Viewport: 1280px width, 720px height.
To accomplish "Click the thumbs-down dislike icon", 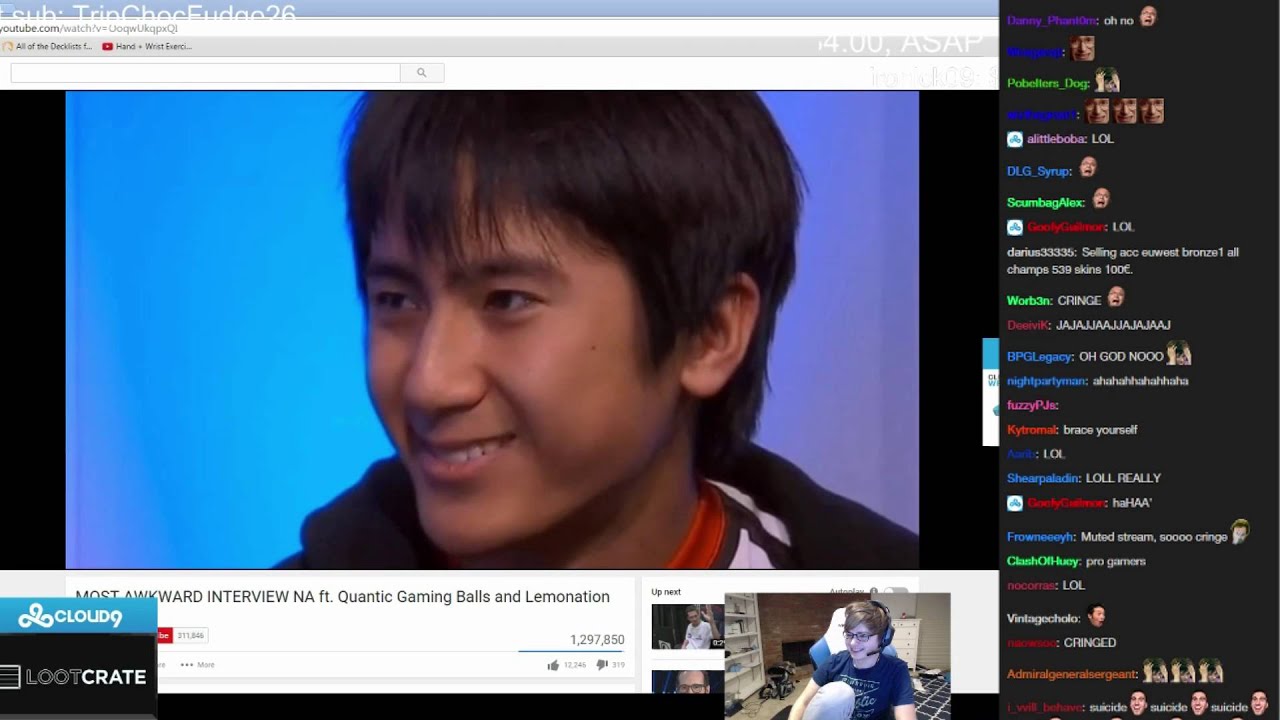I will click(x=602, y=665).
